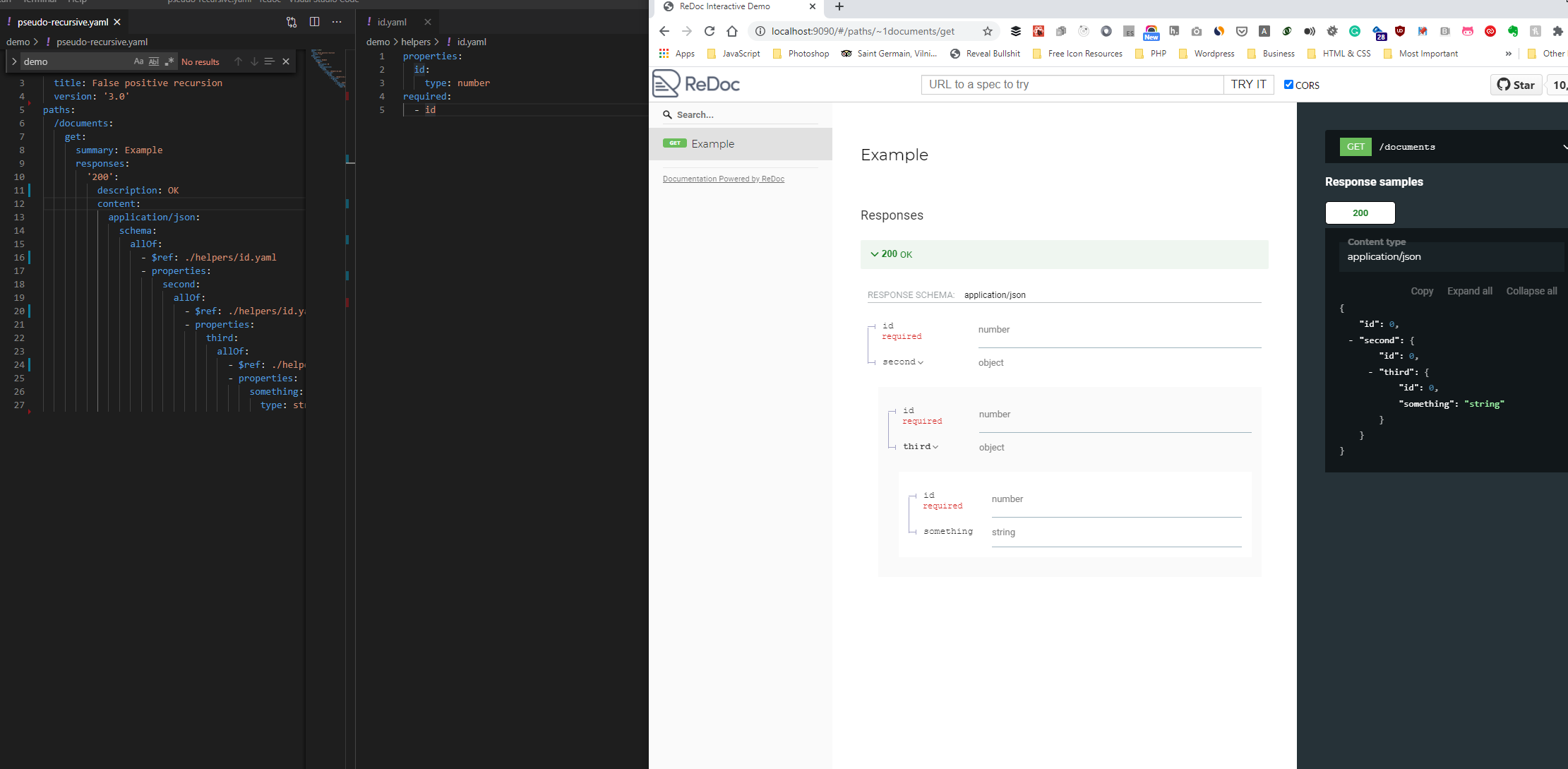Go to previous match arrow
This screenshot has height=769, width=1568.
[238, 61]
